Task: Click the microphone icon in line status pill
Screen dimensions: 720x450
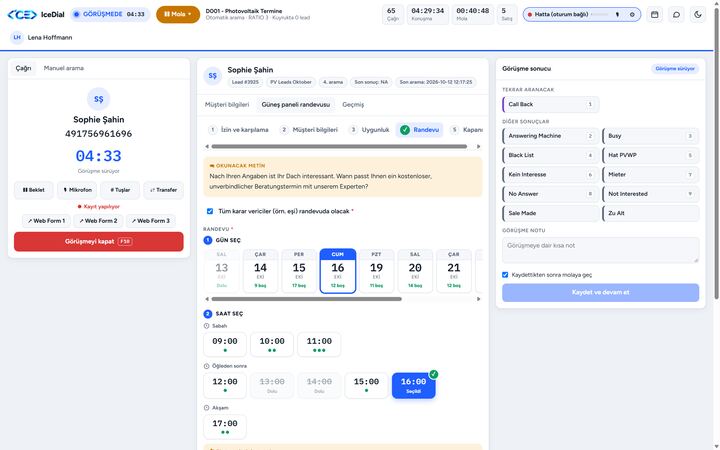Action: [617, 15]
